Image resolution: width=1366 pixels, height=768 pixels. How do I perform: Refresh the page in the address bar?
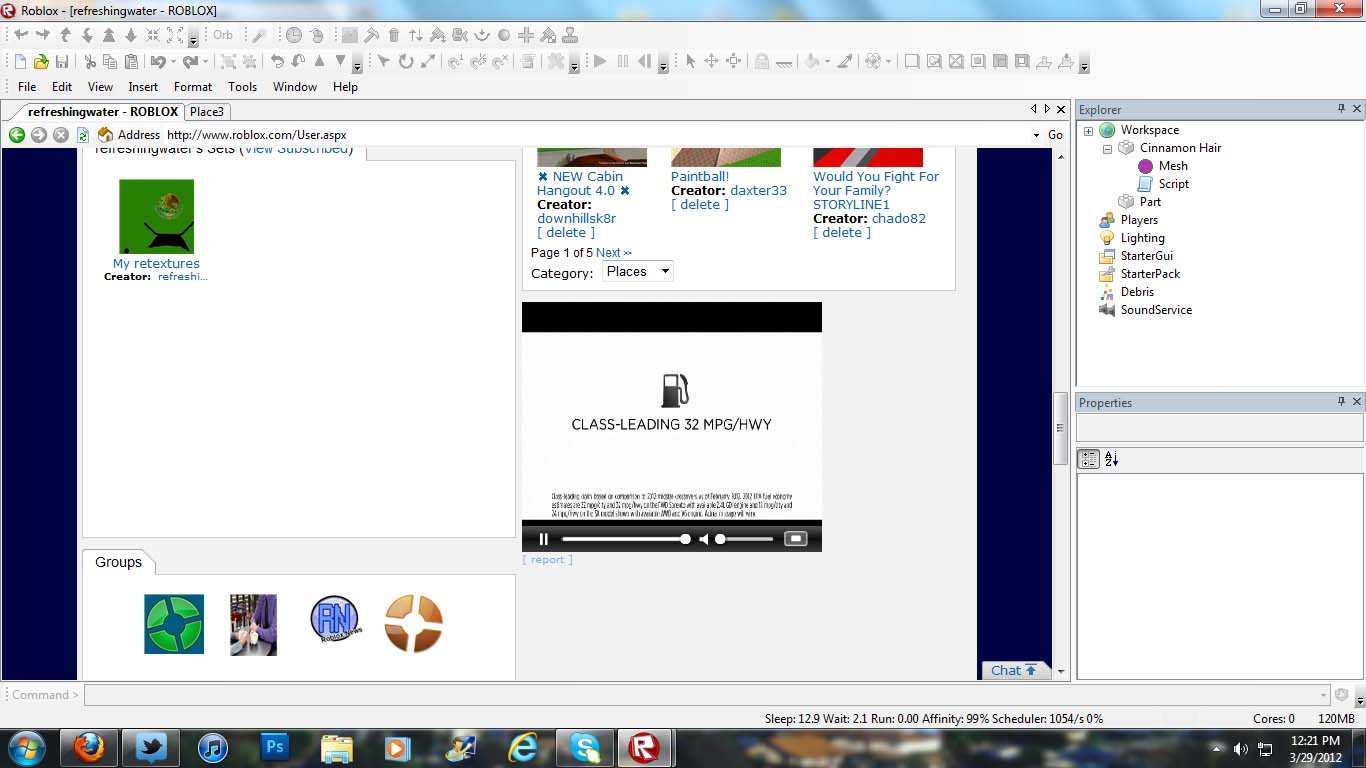(83, 135)
